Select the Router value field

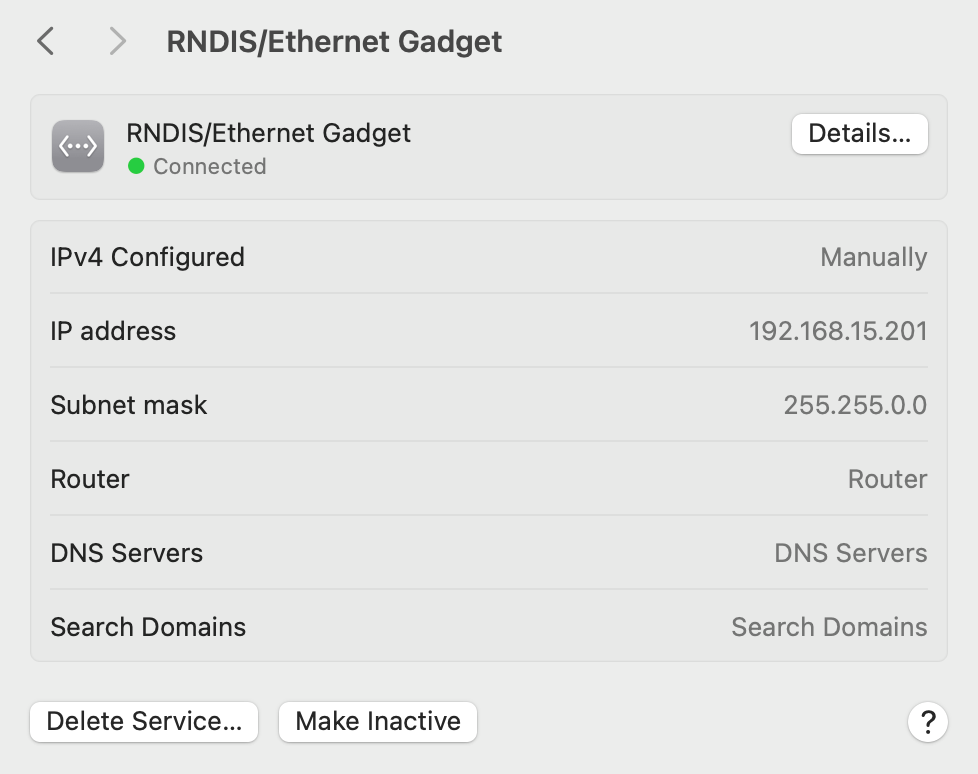pos(887,479)
